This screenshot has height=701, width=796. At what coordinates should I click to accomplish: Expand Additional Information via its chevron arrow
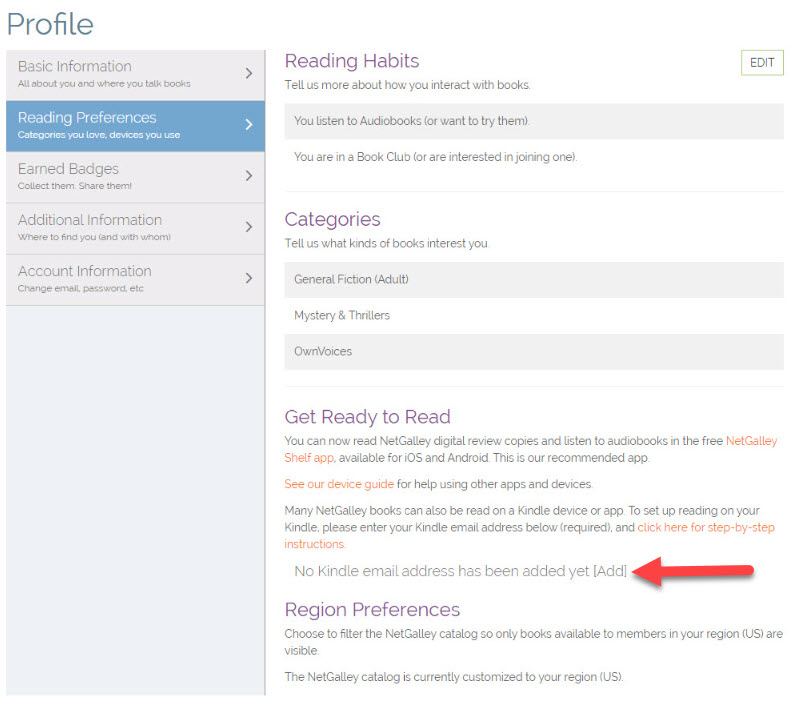pos(249,227)
